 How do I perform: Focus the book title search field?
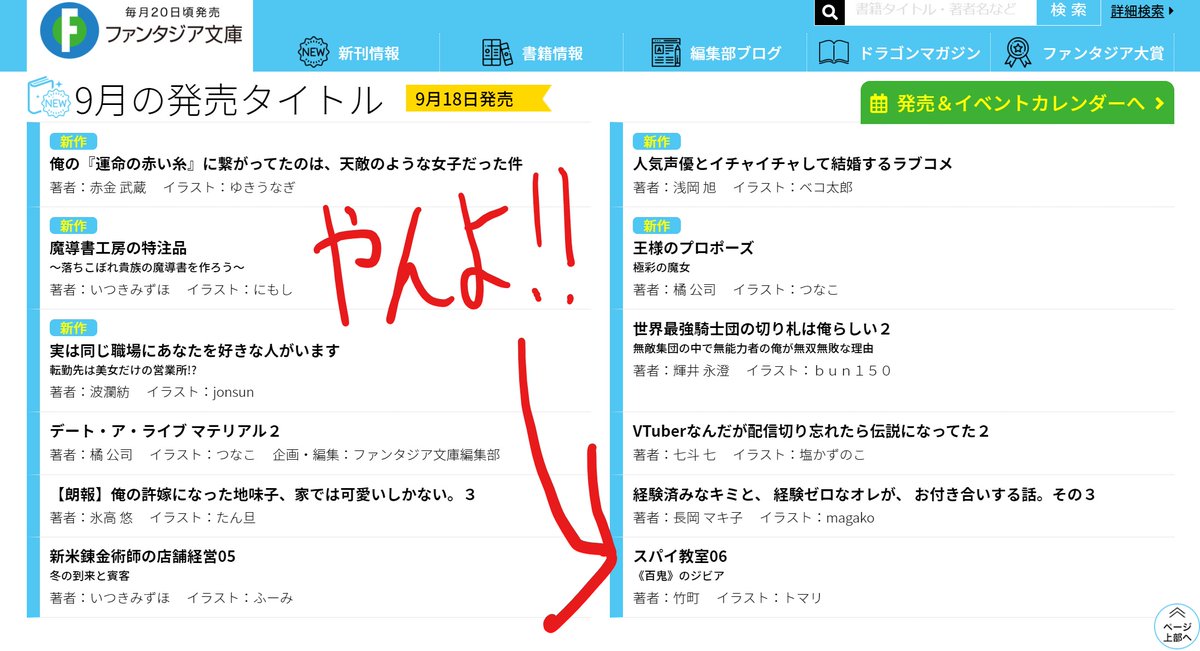click(940, 11)
